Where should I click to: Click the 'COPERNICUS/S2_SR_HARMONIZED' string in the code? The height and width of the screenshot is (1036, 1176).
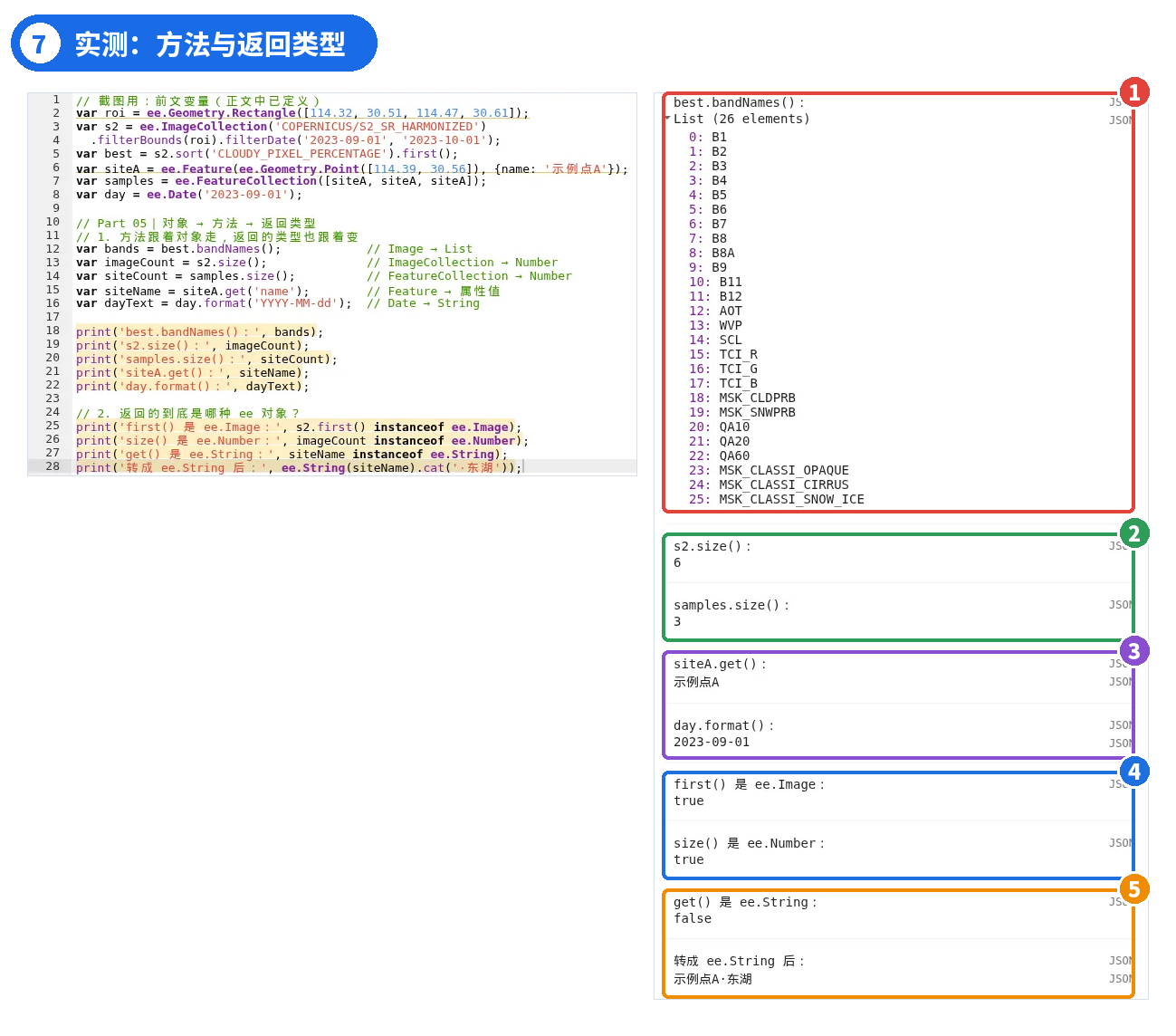[x=377, y=127]
